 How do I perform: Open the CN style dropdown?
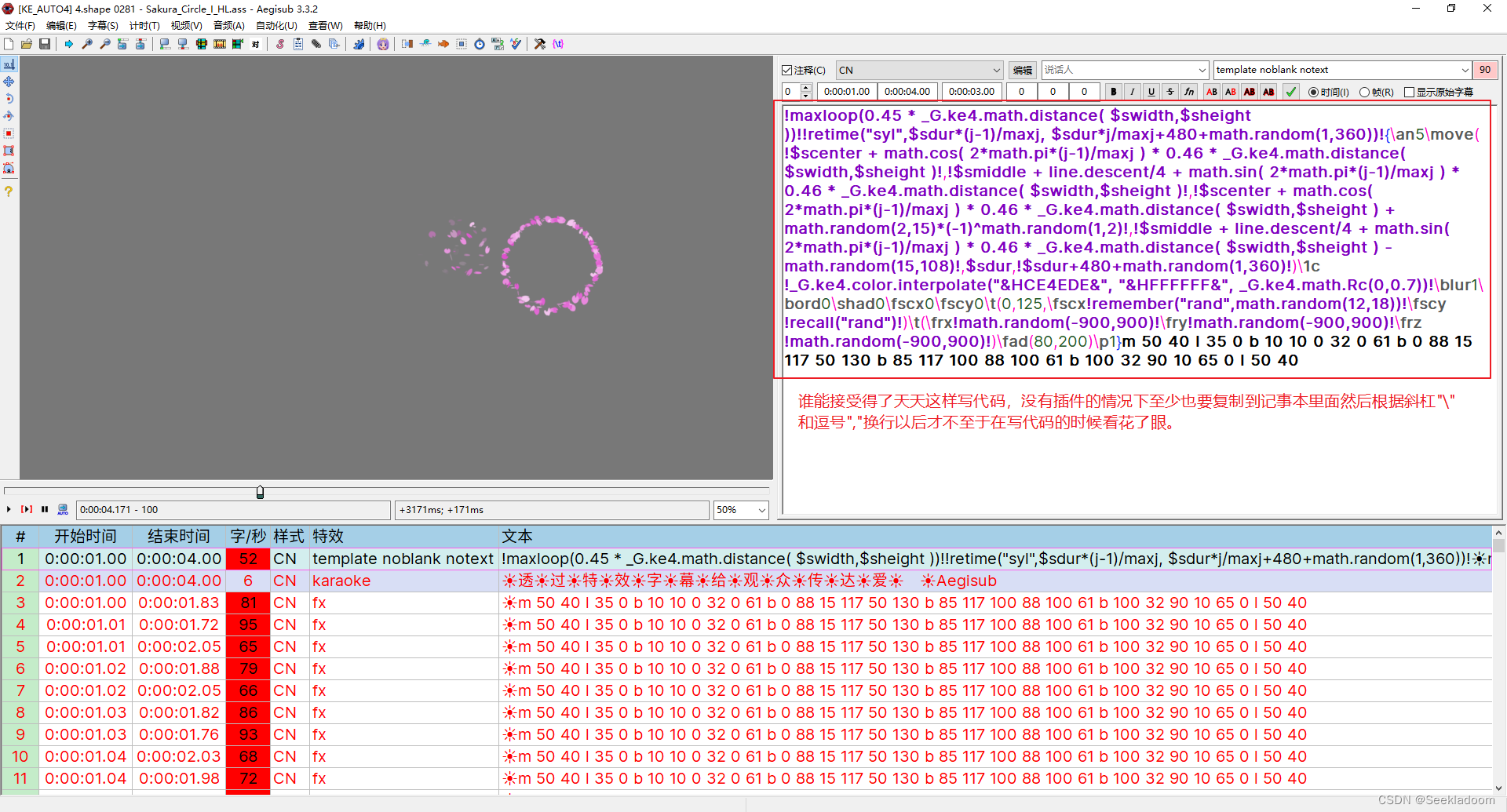coord(919,70)
